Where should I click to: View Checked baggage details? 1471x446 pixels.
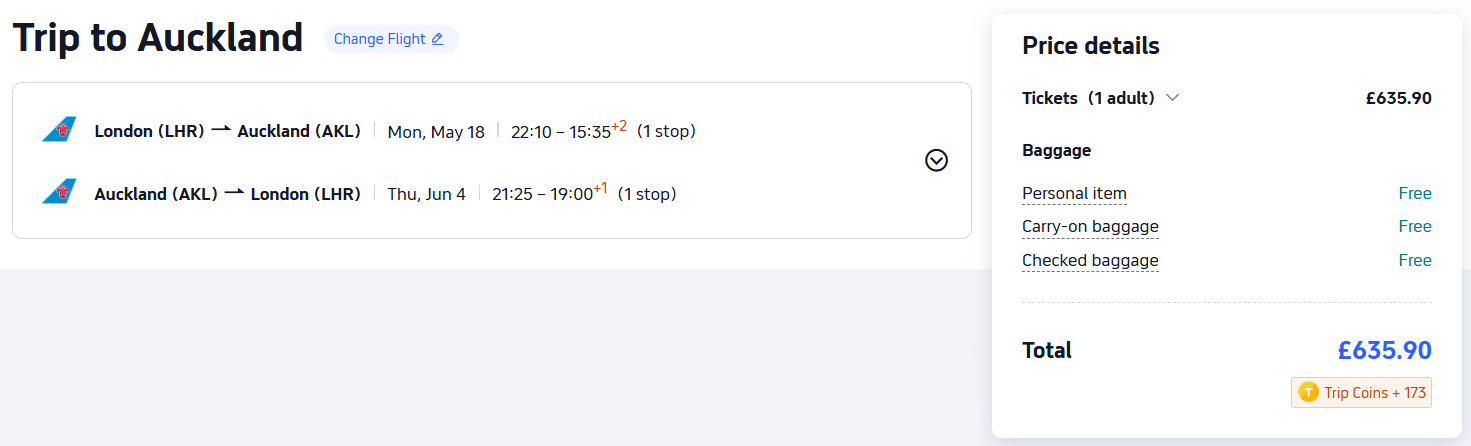tap(1090, 261)
